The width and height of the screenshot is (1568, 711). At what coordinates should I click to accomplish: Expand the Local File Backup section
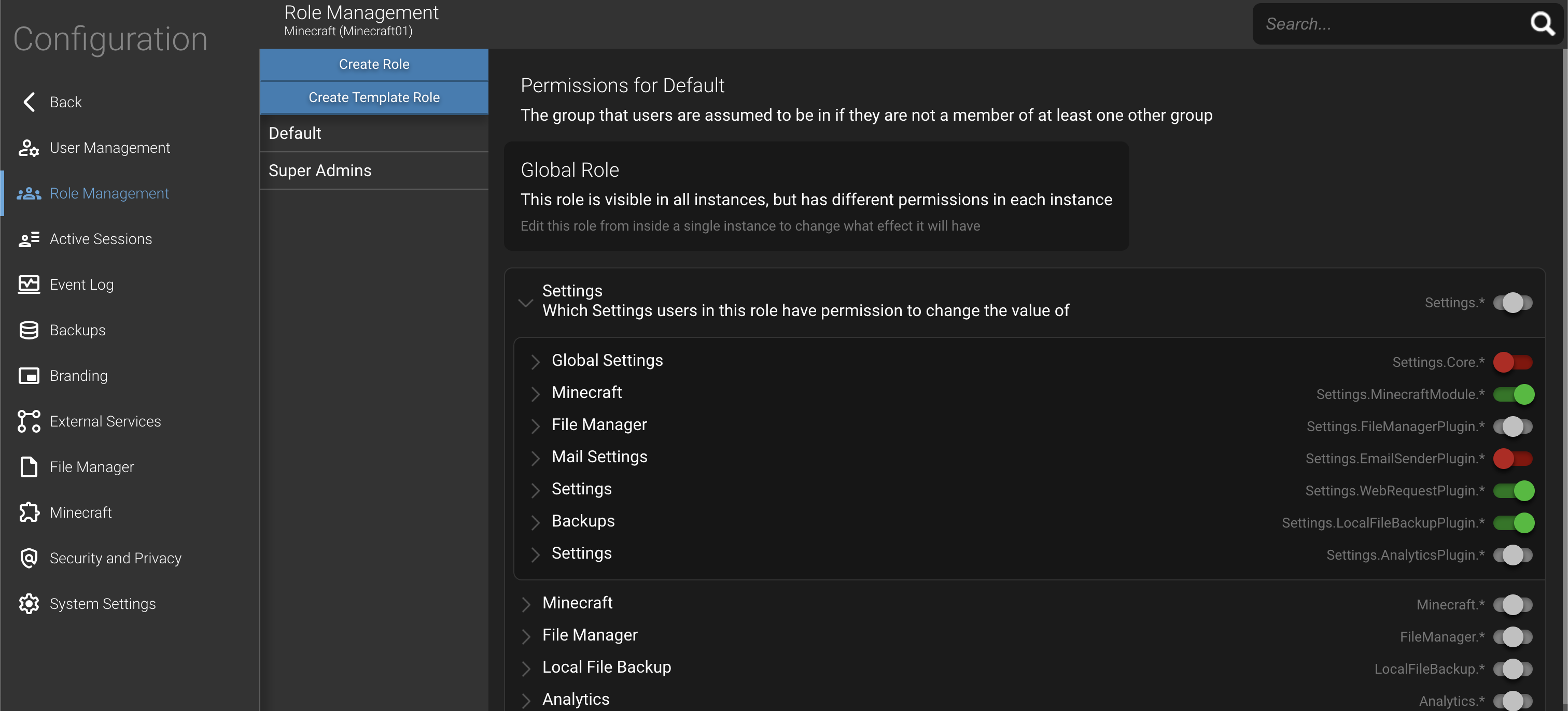pos(526,669)
